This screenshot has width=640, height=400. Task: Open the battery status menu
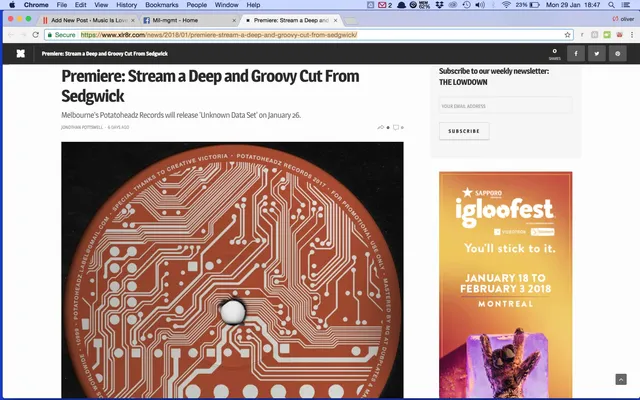[528, 5]
